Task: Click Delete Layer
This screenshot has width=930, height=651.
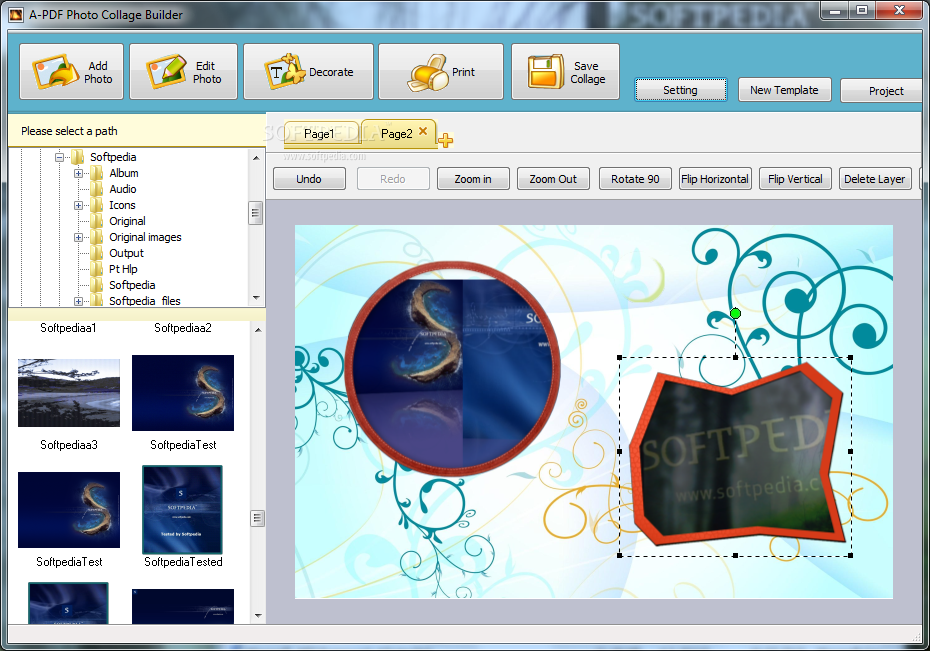Action: pos(875,179)
